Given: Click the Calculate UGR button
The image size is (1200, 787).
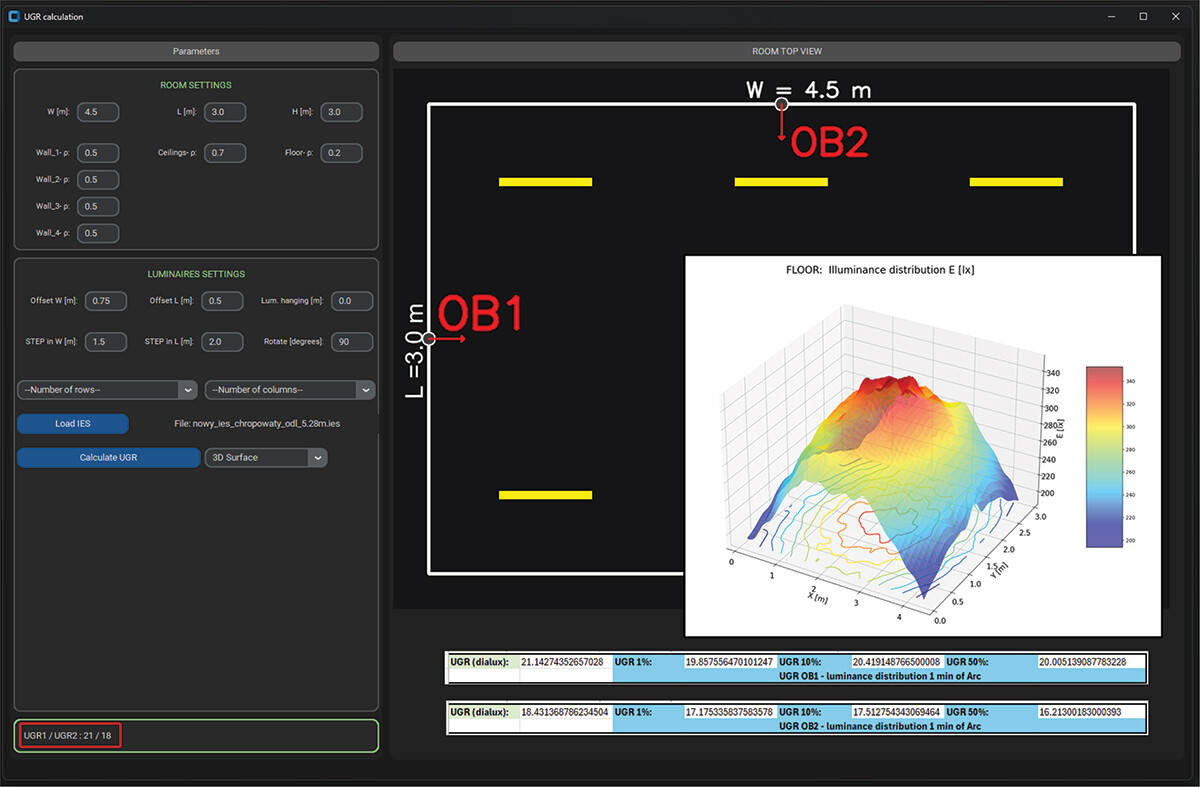Looking at the screenshot, I should tap(109, 457).
